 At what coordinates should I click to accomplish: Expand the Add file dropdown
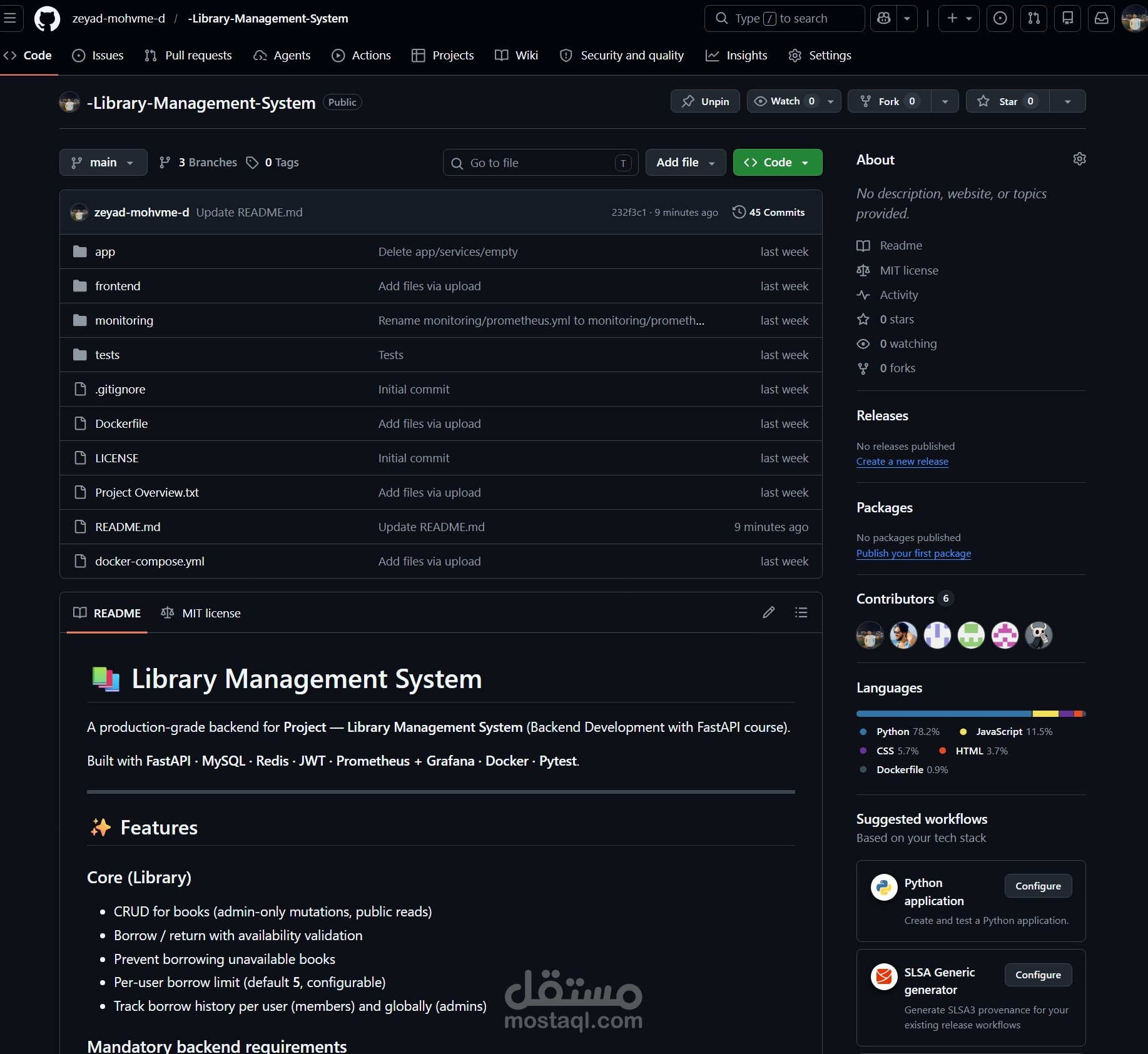[x=686, y=163]
